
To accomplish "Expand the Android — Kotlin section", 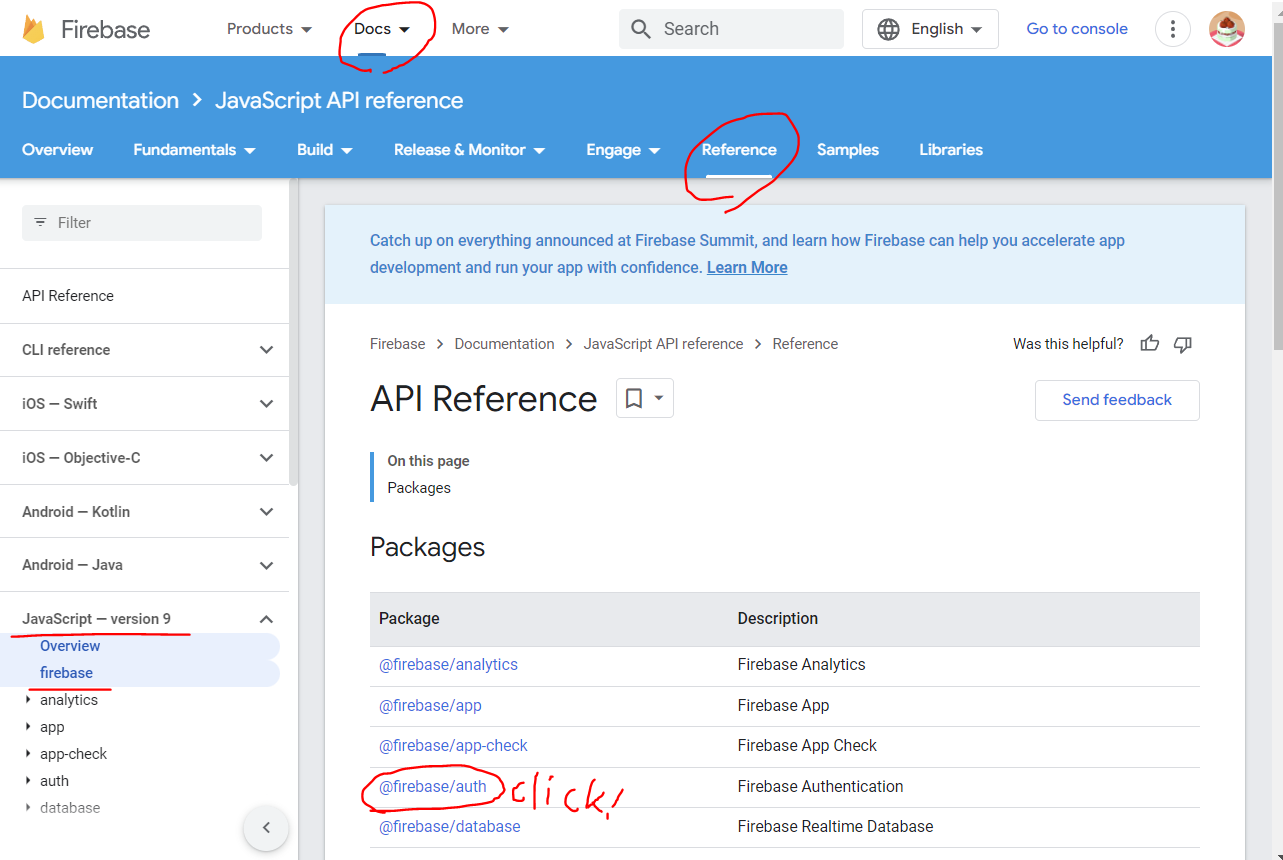I will tap(266, 512).
